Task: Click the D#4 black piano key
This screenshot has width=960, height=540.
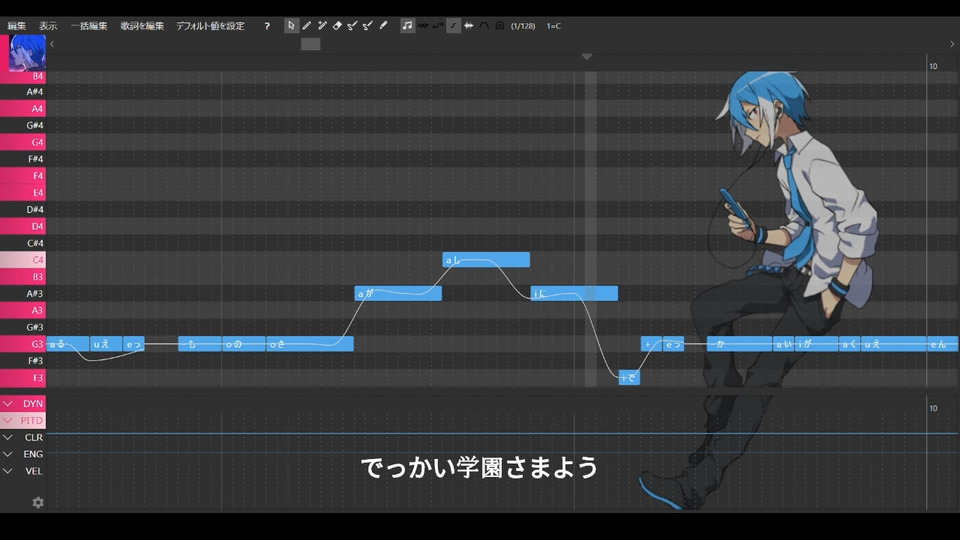Action: tap(23, 209)
